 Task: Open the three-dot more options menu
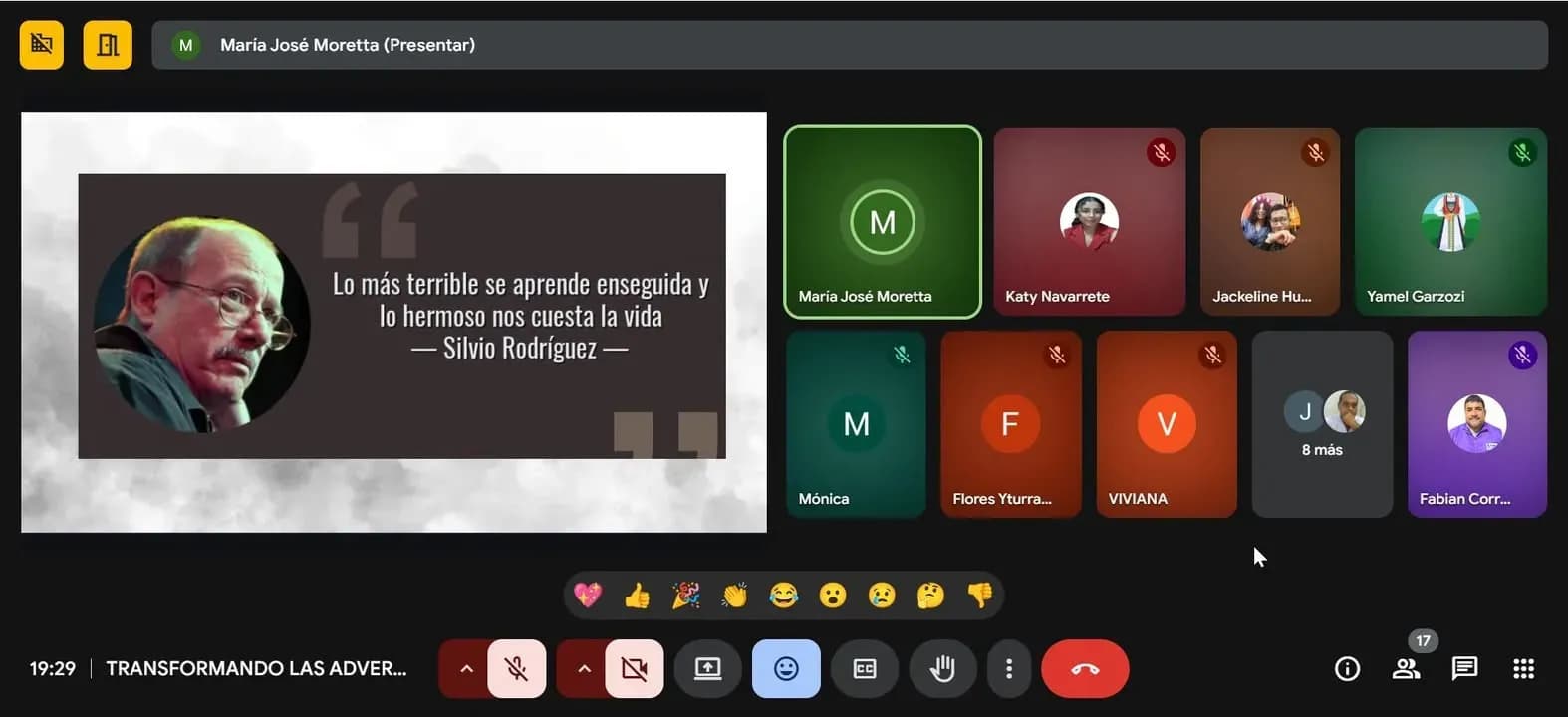click(1009, 669)
